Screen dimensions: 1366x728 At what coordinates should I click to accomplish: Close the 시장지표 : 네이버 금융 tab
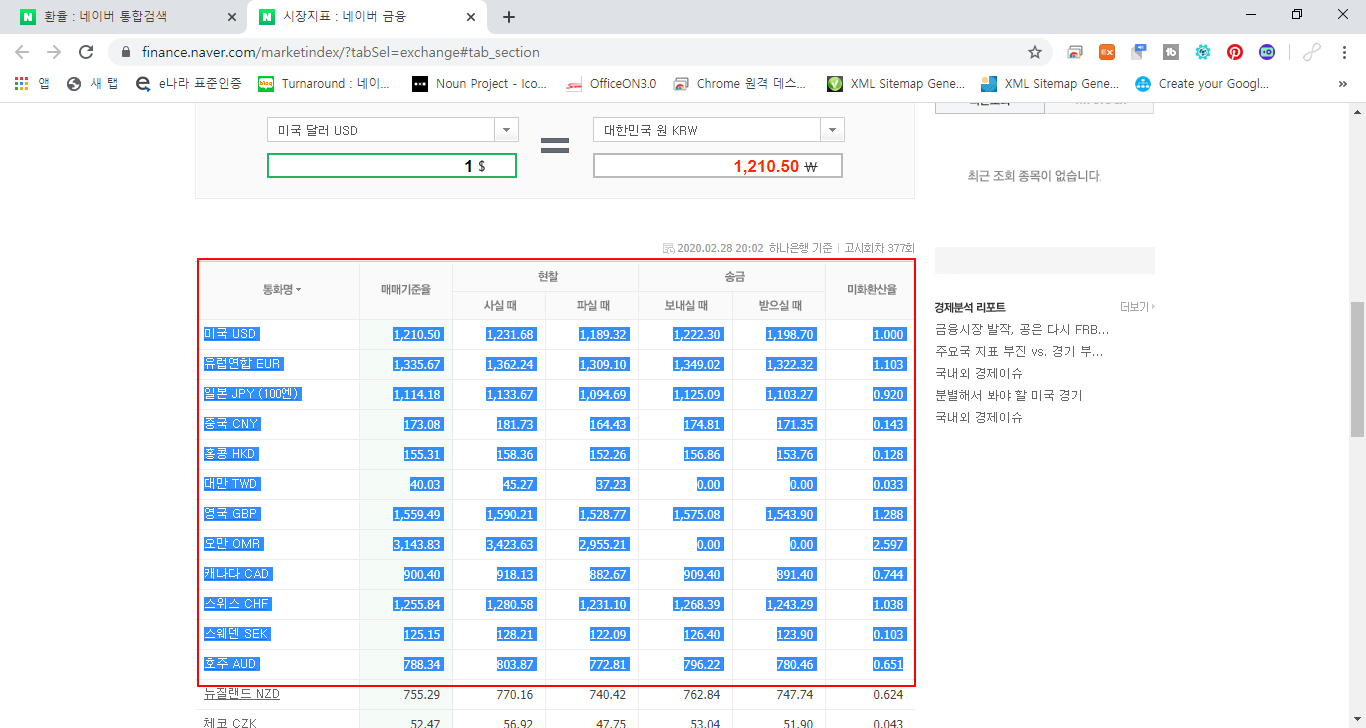point(471,17)
